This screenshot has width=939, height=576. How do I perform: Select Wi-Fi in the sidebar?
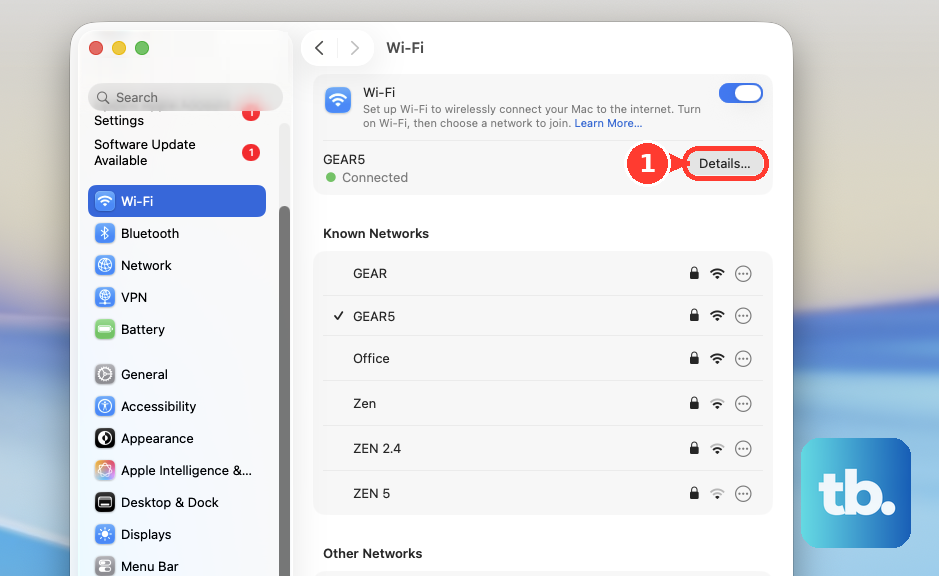pyautogui.click(x=177, y=201)
